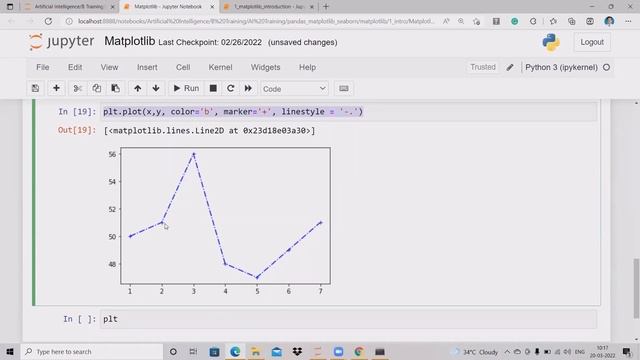Viewport: 640px width, 360px height.
Task: Switch to the Artificial Intelligence Training tab
Action: point(68,7)
